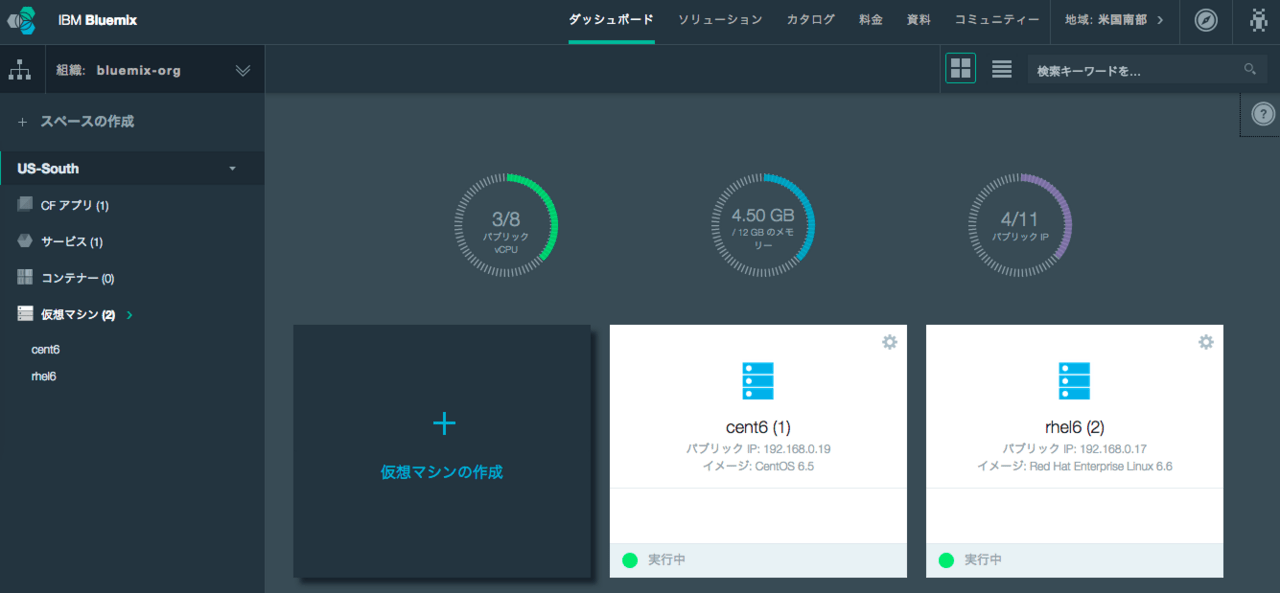The image size is (1280, 593).
Task: Click 実行中 status on rhel6 card
Action: 983,560
